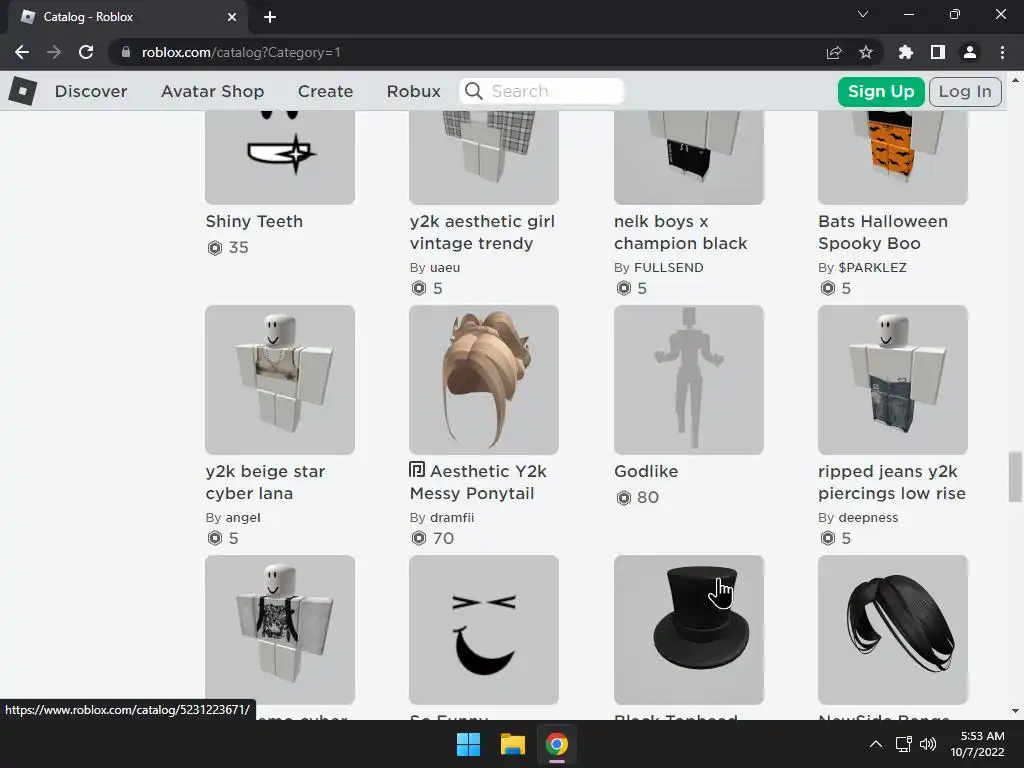The width and height of the screenshot is (1024, 768).
Task: Open Godlike animation silhouette thumbnail
Action: 689,380
